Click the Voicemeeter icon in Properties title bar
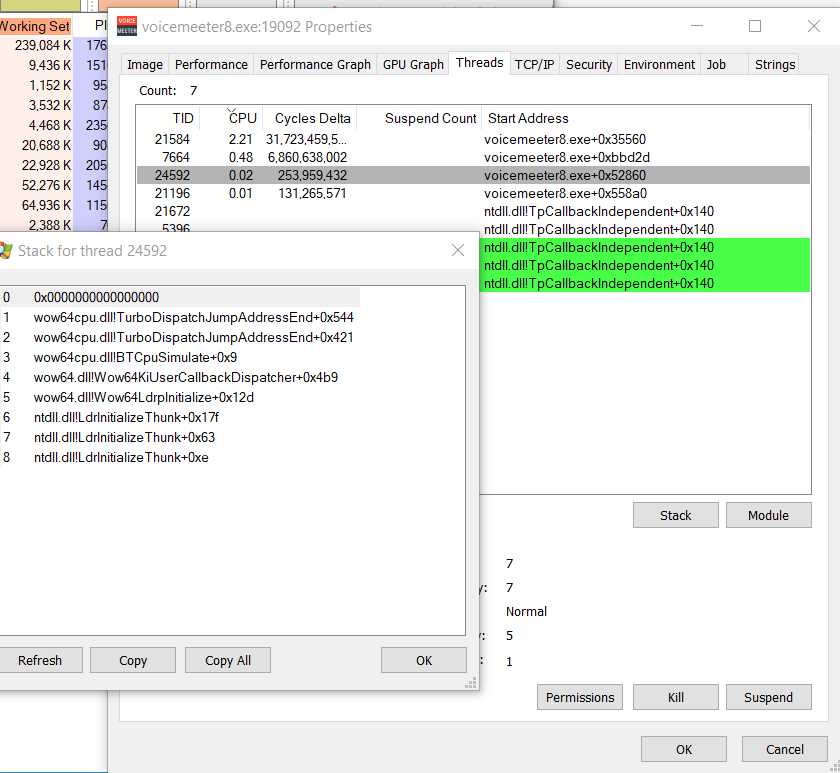 [127, 26]
